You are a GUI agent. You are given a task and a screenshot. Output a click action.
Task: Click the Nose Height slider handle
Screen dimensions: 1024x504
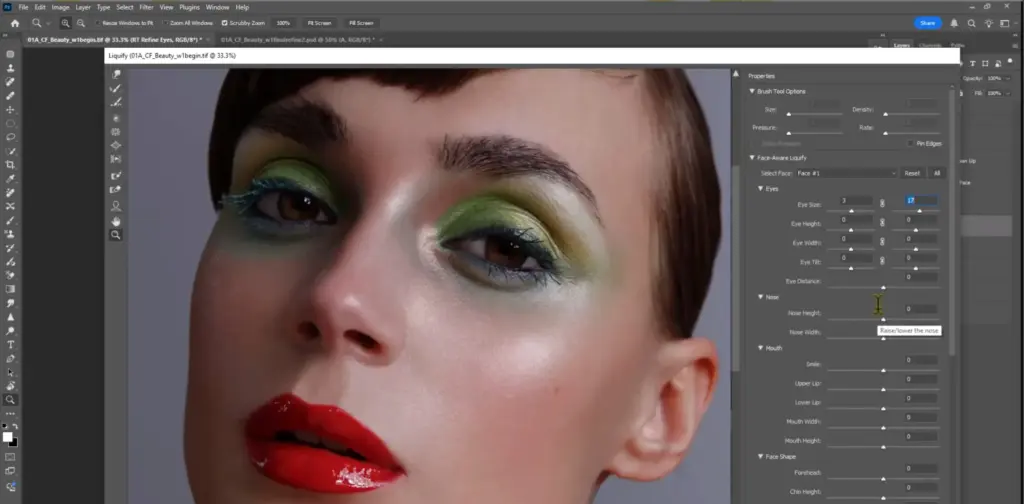(883, 319)
